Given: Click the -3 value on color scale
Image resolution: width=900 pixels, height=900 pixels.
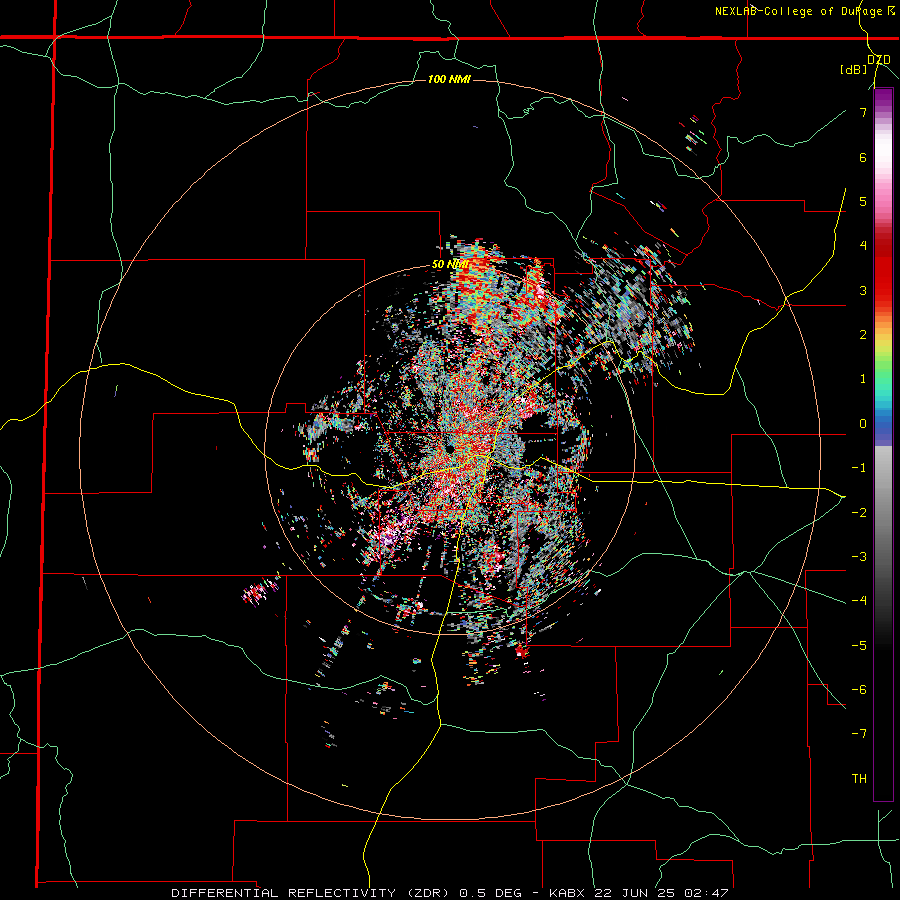Looking at the screenshot, I should click(859, 557).
